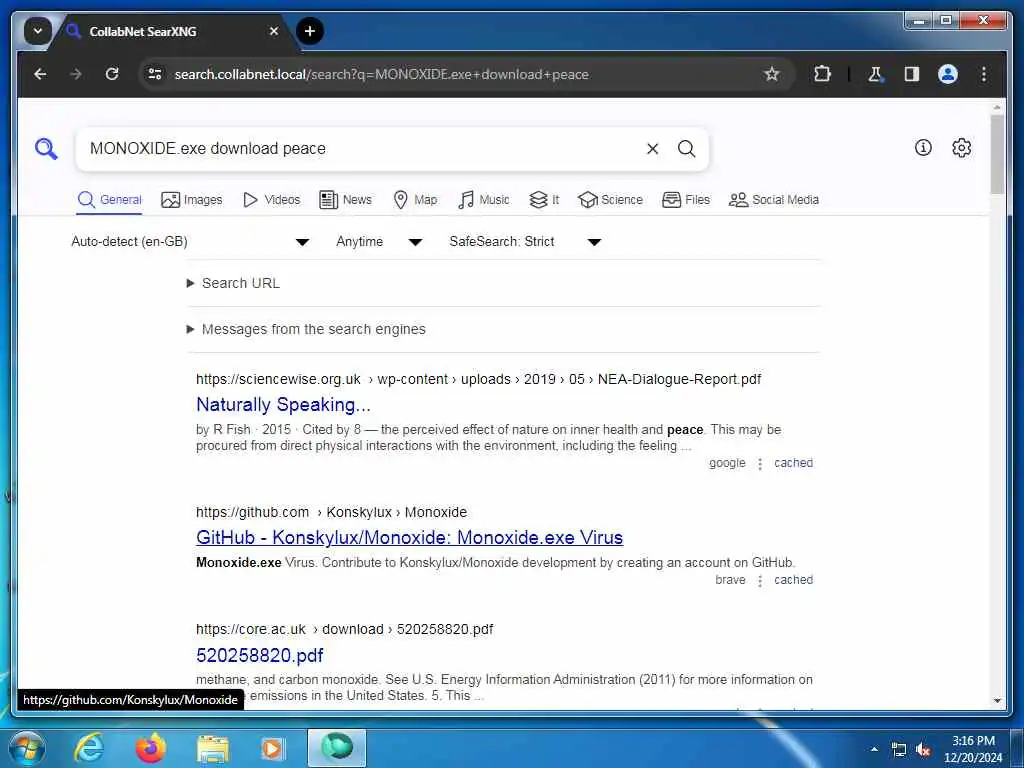Open SafeSearch: Strict dropdown
This screenshot has height=768, width=1024.
tap(525, 242)
